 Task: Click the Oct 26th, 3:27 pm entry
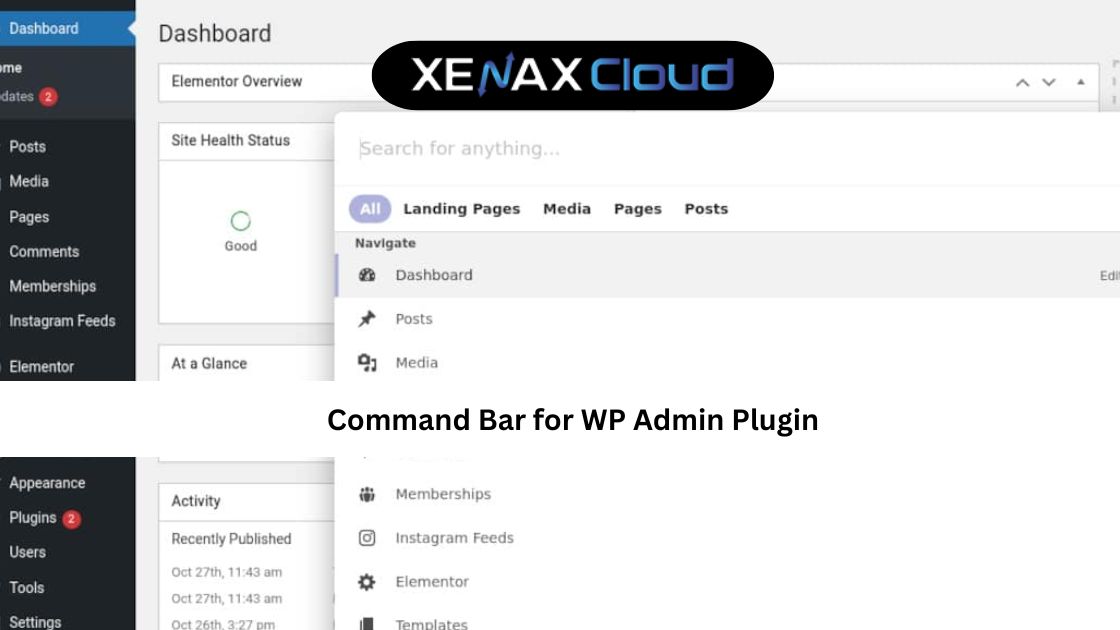(223, 624)
